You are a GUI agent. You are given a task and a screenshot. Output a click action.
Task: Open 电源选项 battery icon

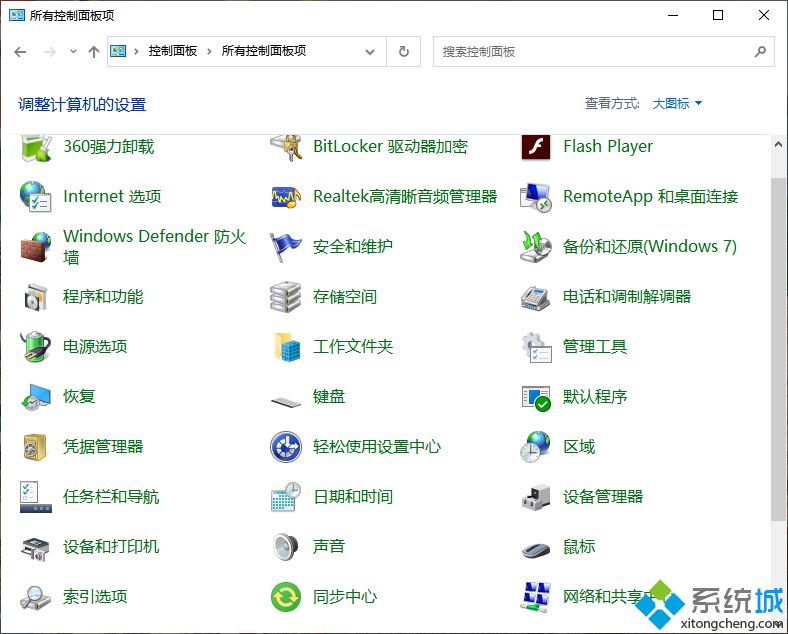tap(35, 347)
